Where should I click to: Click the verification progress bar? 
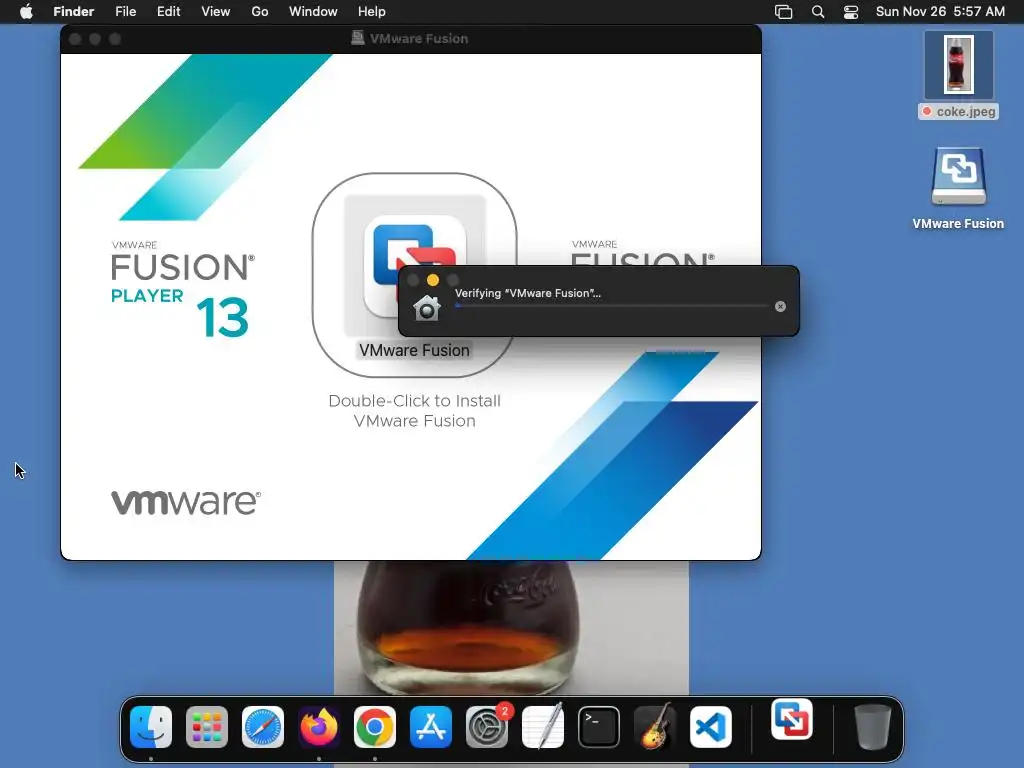611,306
